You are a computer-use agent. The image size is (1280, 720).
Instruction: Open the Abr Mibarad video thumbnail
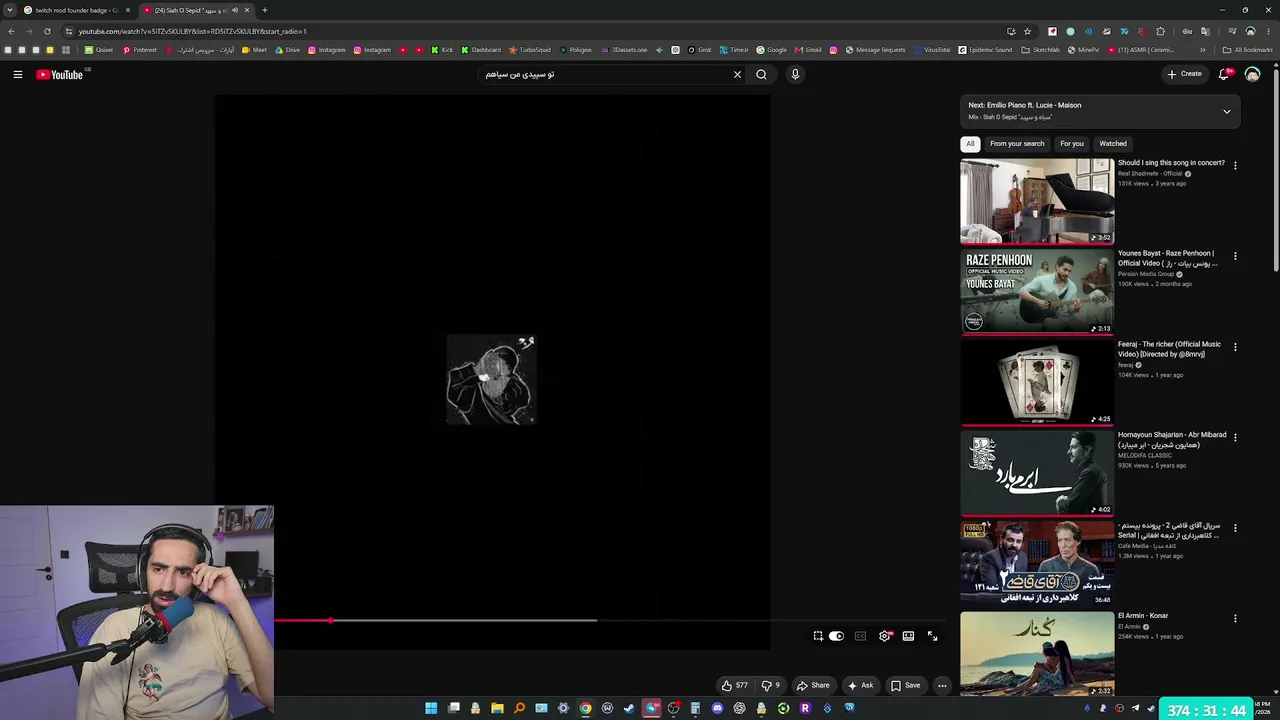(x=1037, y=473)
